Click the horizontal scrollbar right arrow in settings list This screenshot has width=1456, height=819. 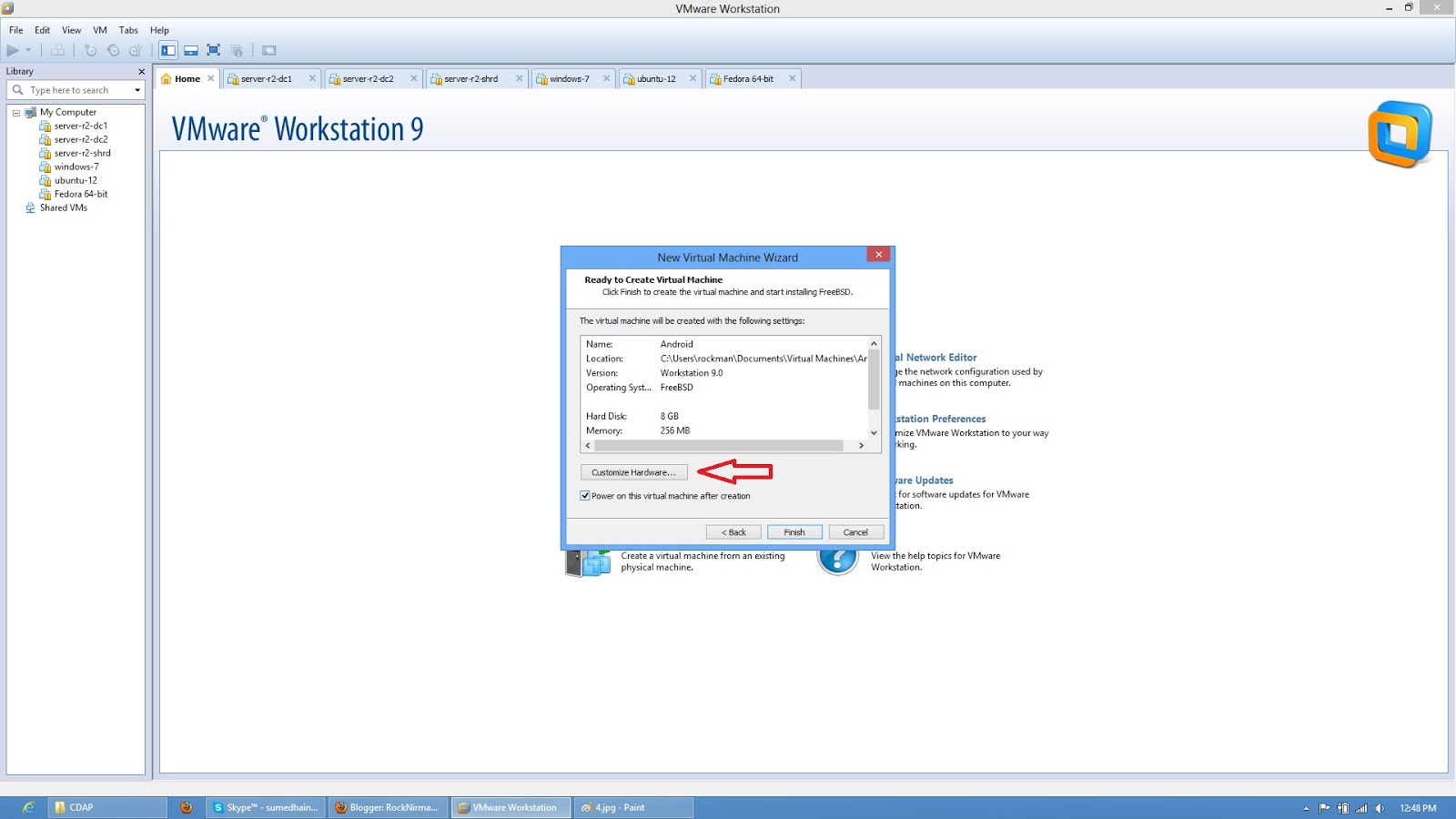click(861, 446)
